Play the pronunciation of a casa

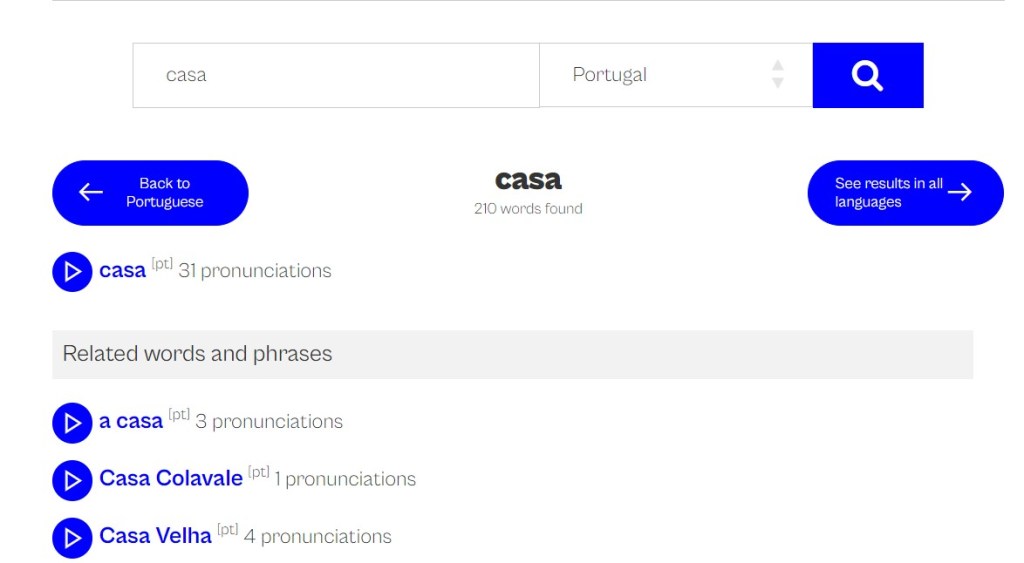(72, 423)
